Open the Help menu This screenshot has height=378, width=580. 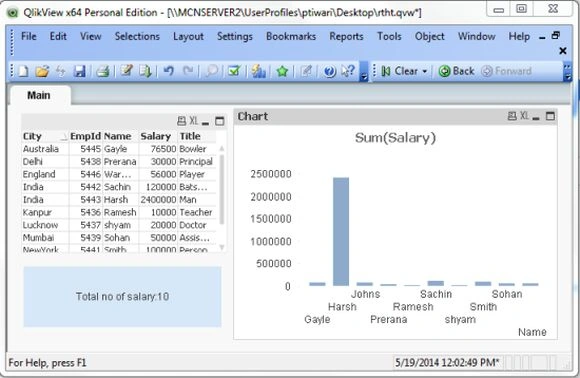pos(519,36)
